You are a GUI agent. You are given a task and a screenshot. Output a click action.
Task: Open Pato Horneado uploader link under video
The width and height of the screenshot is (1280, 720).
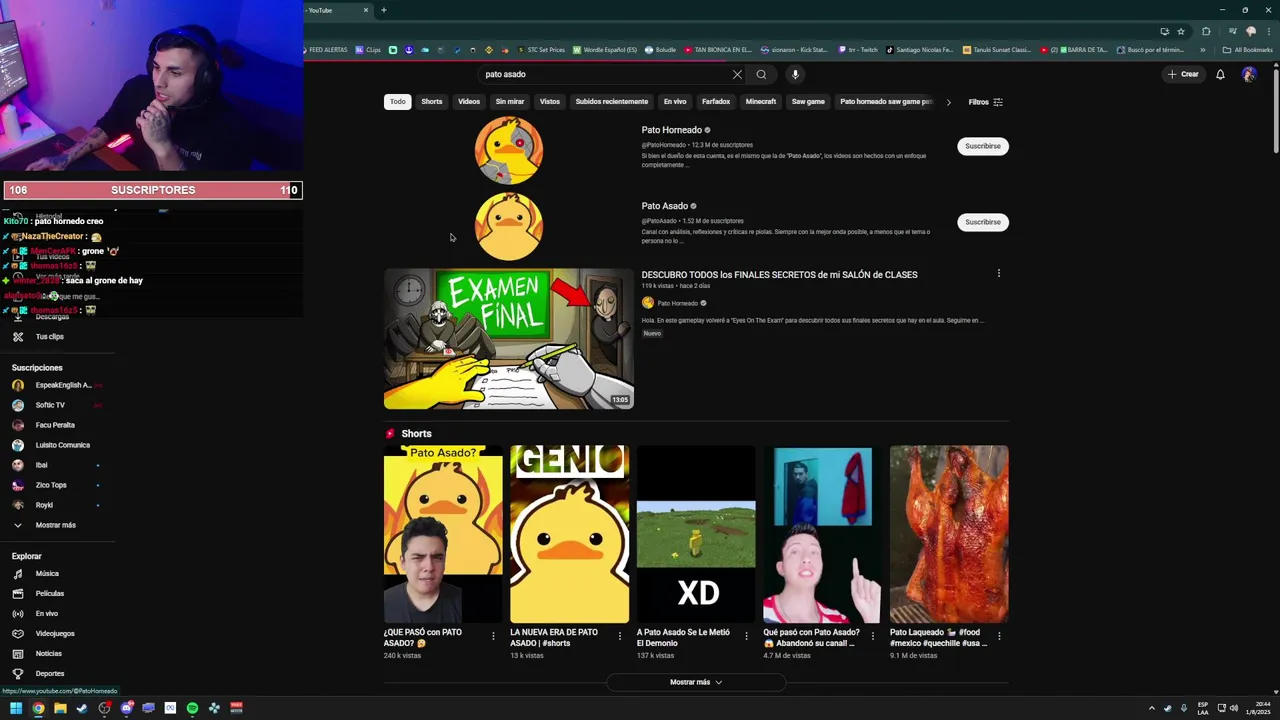tap(678, 303)
